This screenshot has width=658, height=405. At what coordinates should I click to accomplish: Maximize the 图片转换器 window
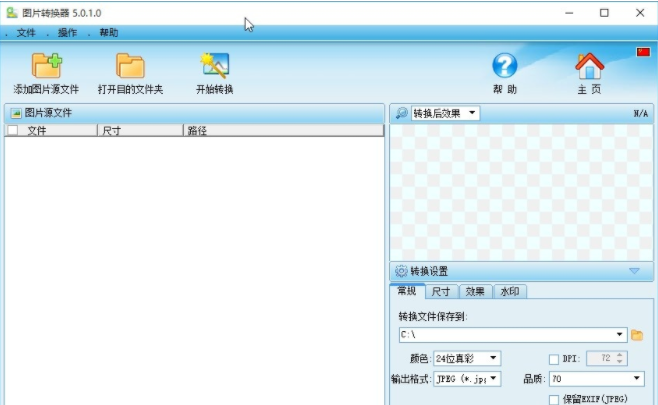(604, 13)
